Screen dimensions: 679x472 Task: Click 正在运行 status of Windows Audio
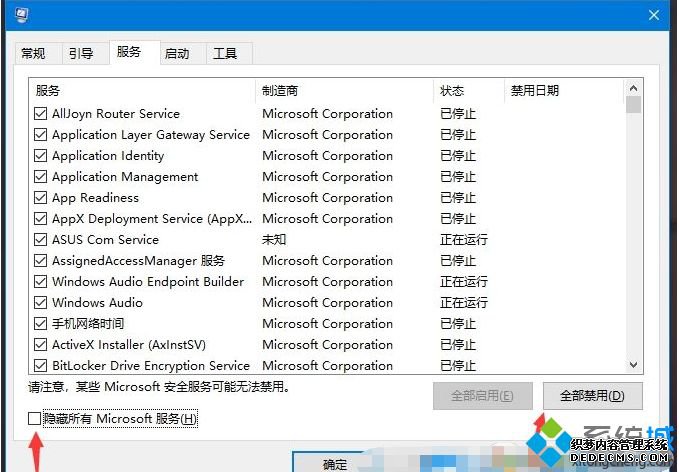click(x=464, y=303)
